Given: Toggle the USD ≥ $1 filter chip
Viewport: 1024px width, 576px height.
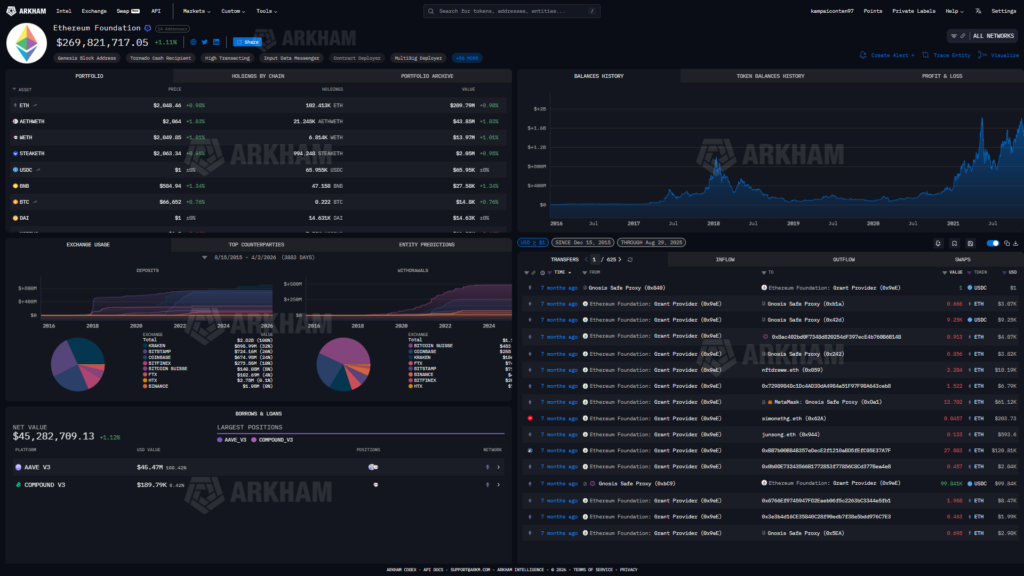Looking at the screenshot, I should coord(530,243).
